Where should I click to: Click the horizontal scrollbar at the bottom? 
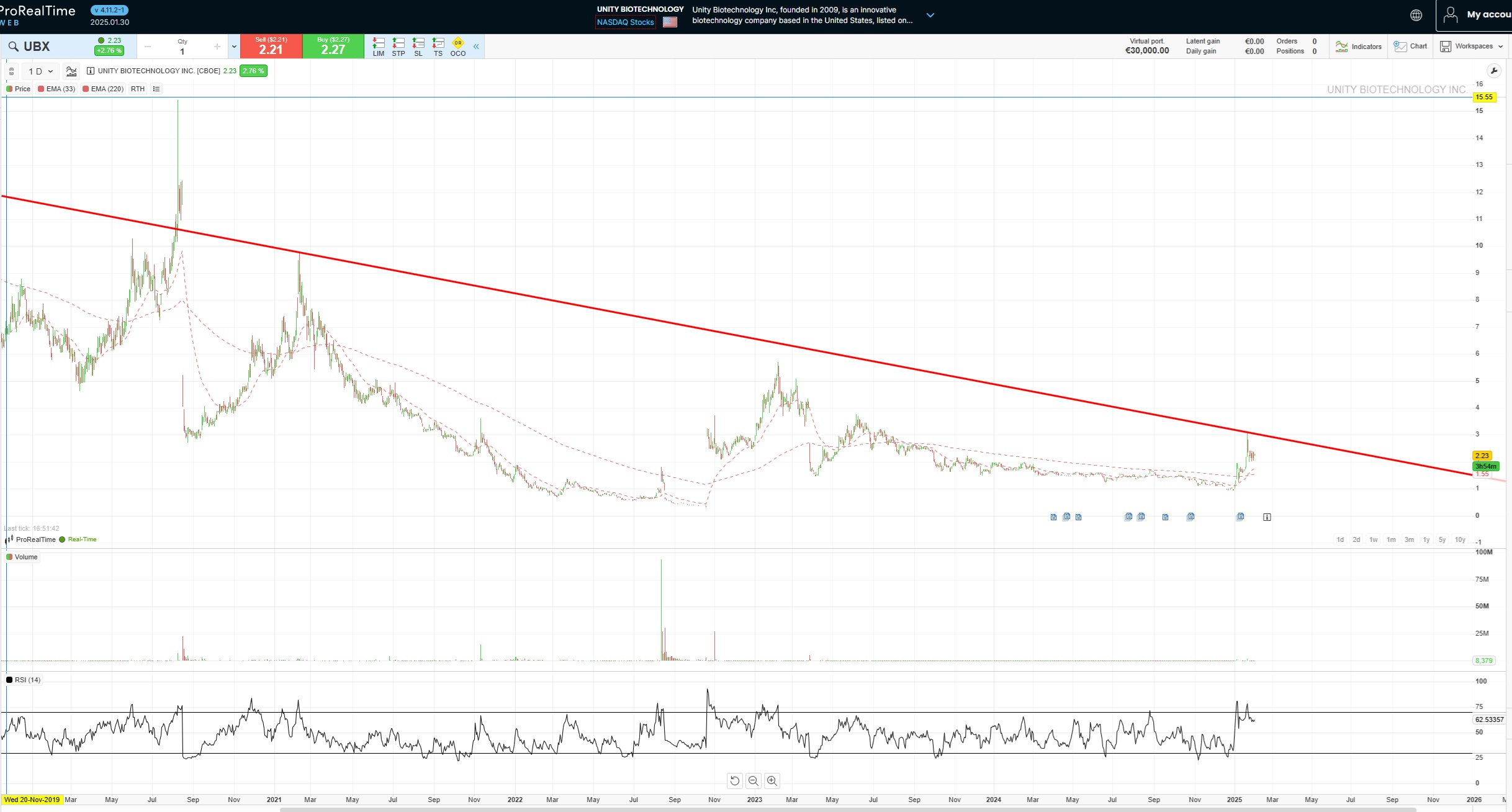847,810
